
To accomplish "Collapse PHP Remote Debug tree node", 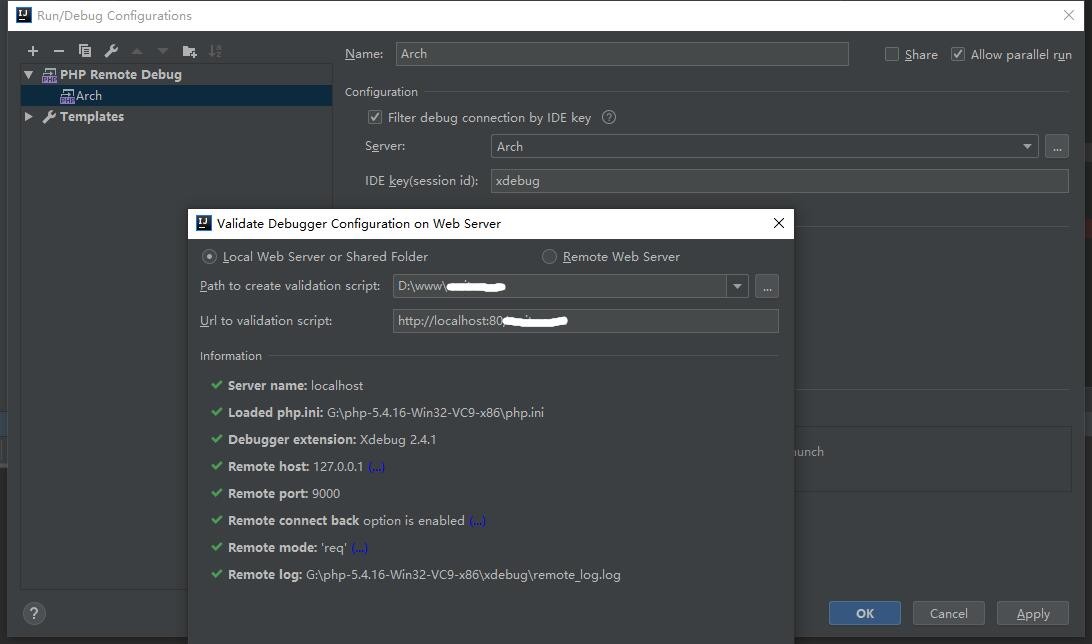I will pyautogui.click(x=29, y=74).
